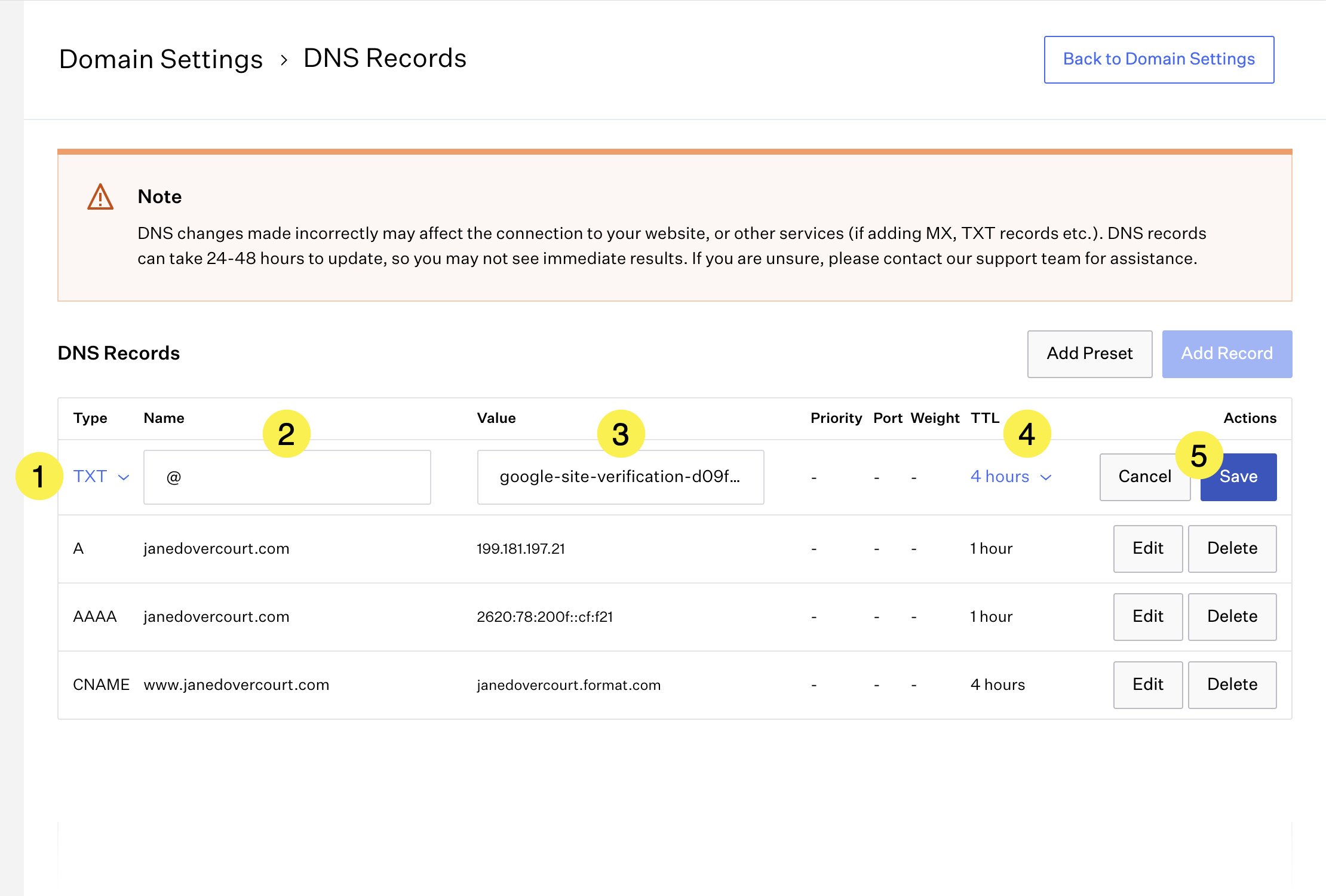Screen dimensions: 1326x896
Task: Open the TXT record type dropdown
Action: (101, 477)
